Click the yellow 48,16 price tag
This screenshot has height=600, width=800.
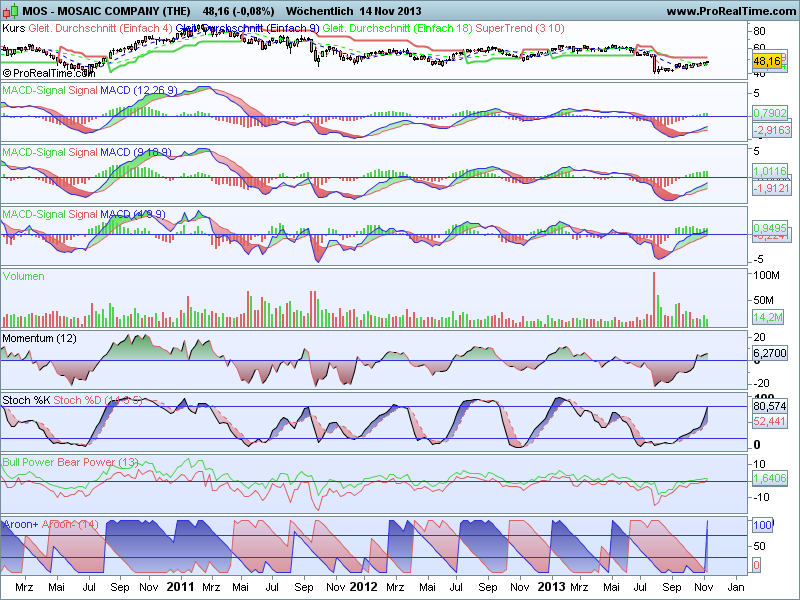click(x=767, y=62)
